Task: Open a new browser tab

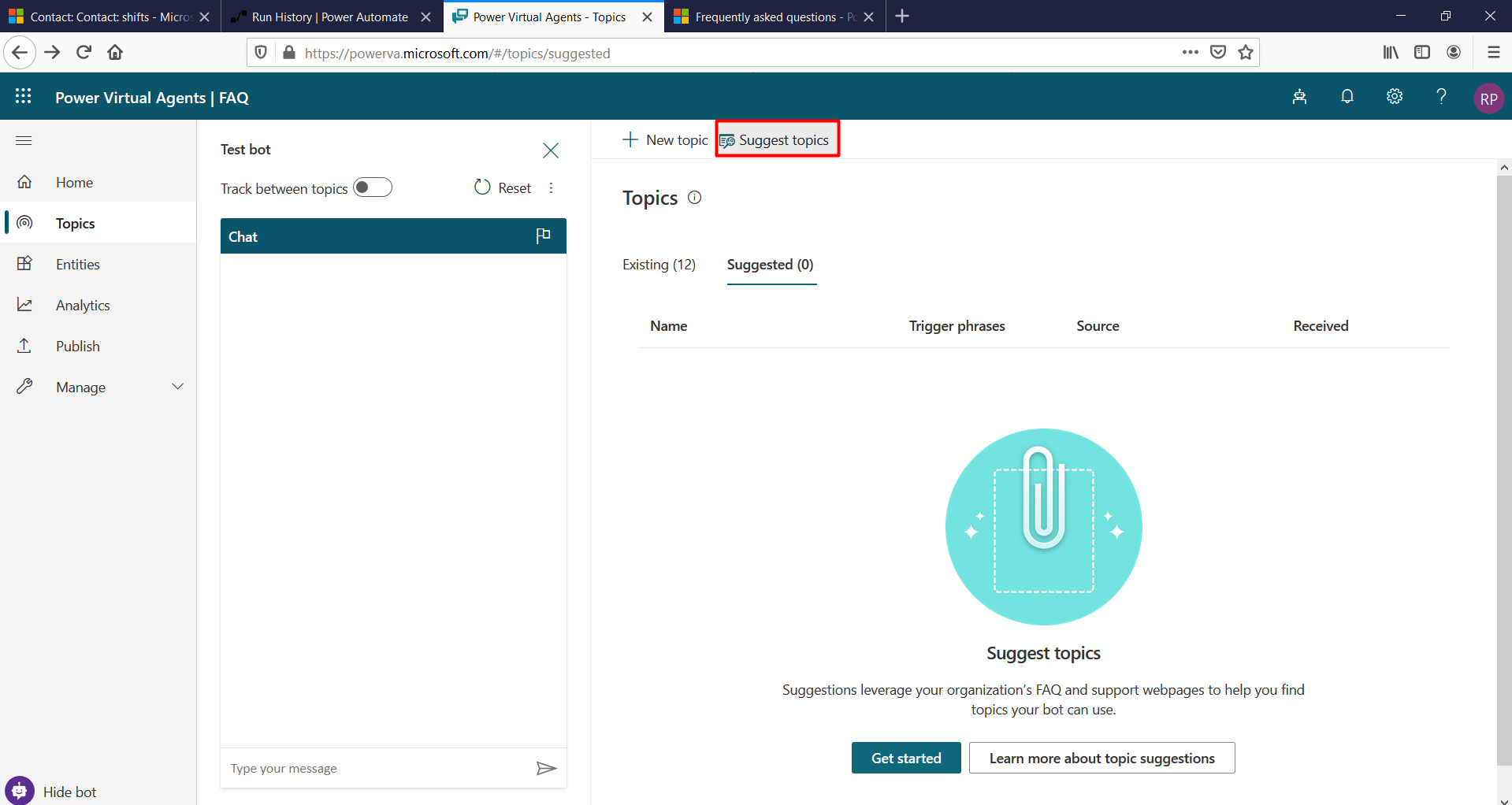Action: point(903,17)
